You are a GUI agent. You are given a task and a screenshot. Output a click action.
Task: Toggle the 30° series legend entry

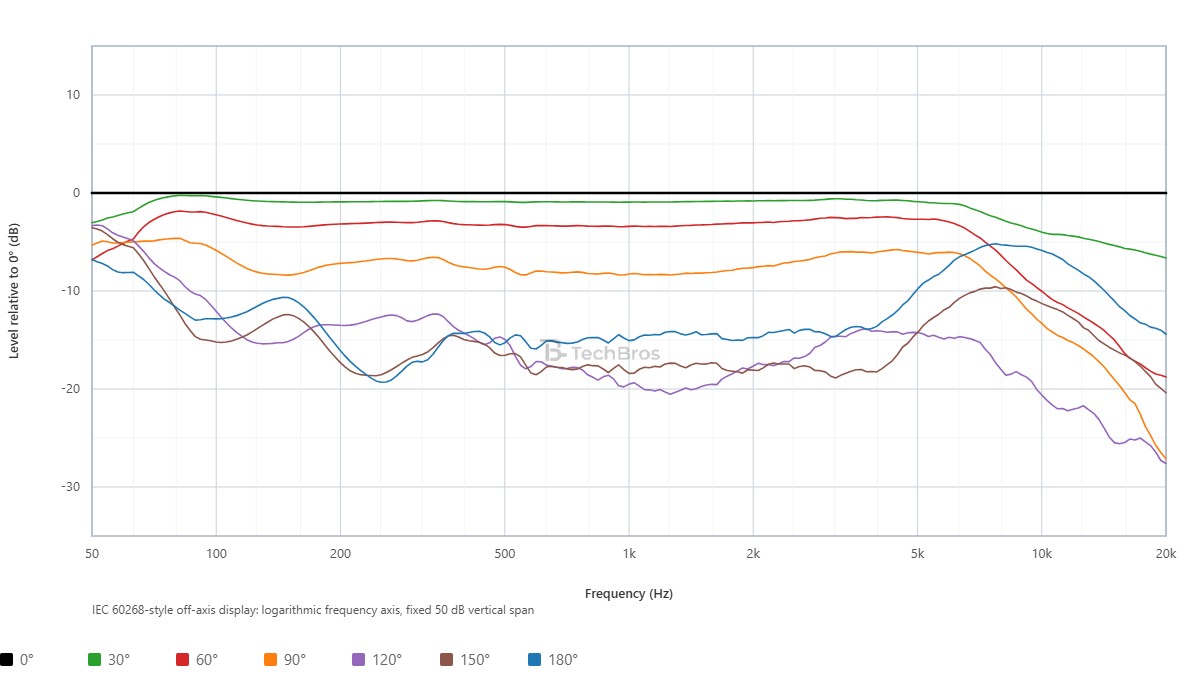pyautogui.click(x=110, y=659)
